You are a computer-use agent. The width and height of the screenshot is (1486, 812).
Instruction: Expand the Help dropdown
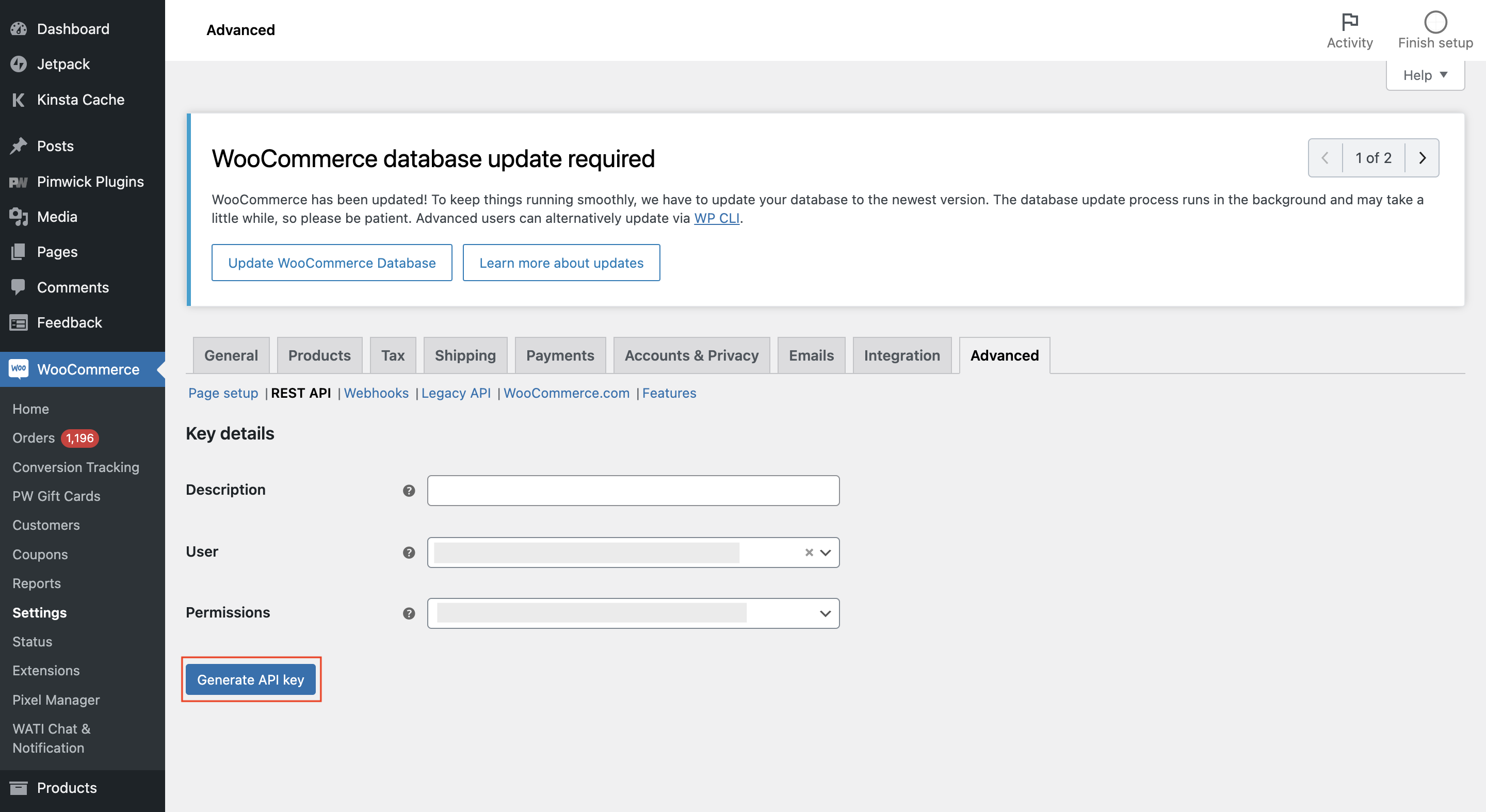[1425, 75]
